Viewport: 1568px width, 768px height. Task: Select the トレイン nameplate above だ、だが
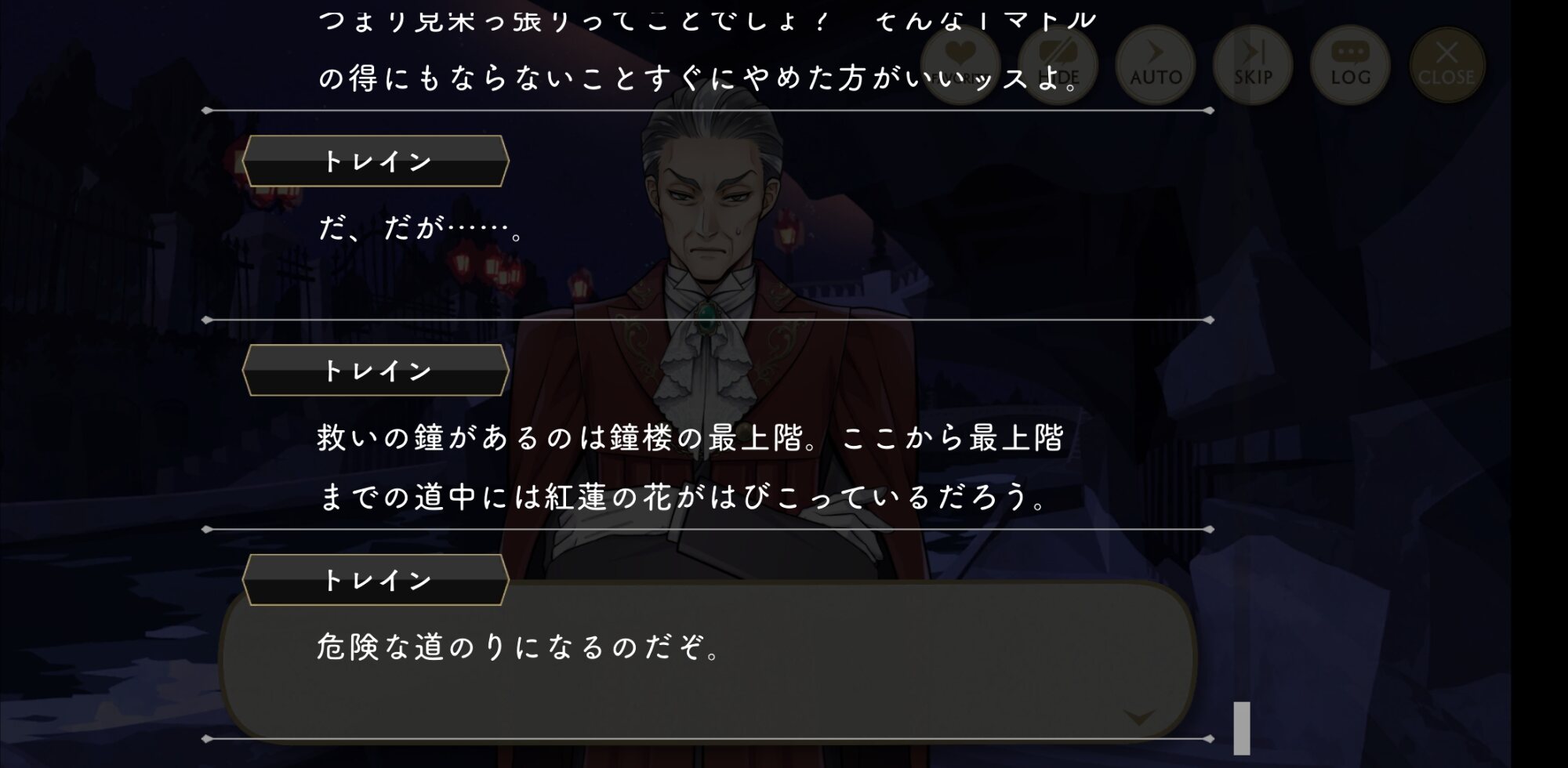pyautogui.click(x=376, y=161)
